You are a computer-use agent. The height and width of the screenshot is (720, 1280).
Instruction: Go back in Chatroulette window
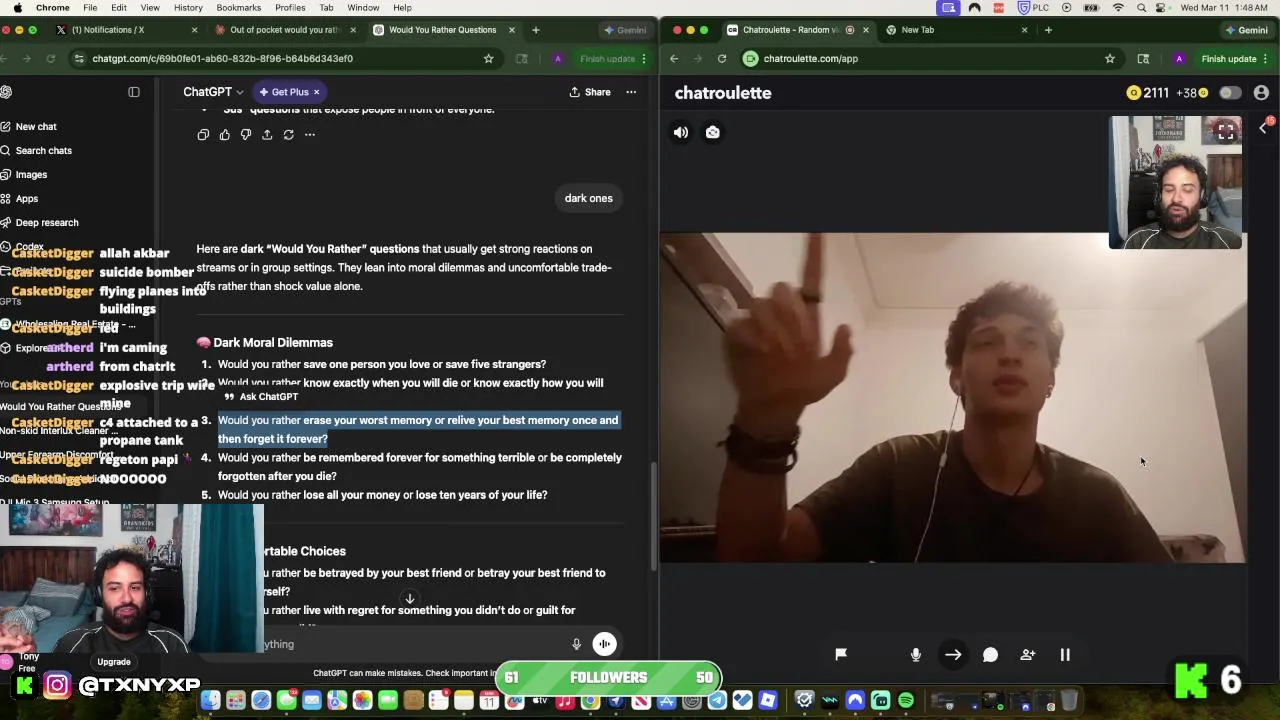(674, 59)
